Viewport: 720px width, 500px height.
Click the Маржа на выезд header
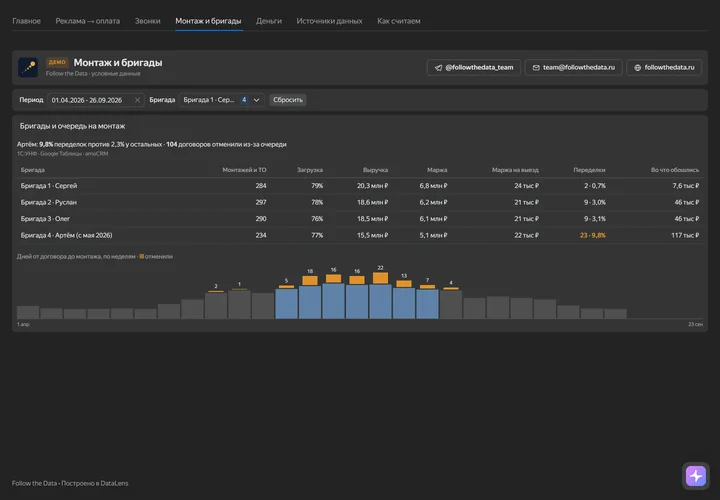pos(515,170)
